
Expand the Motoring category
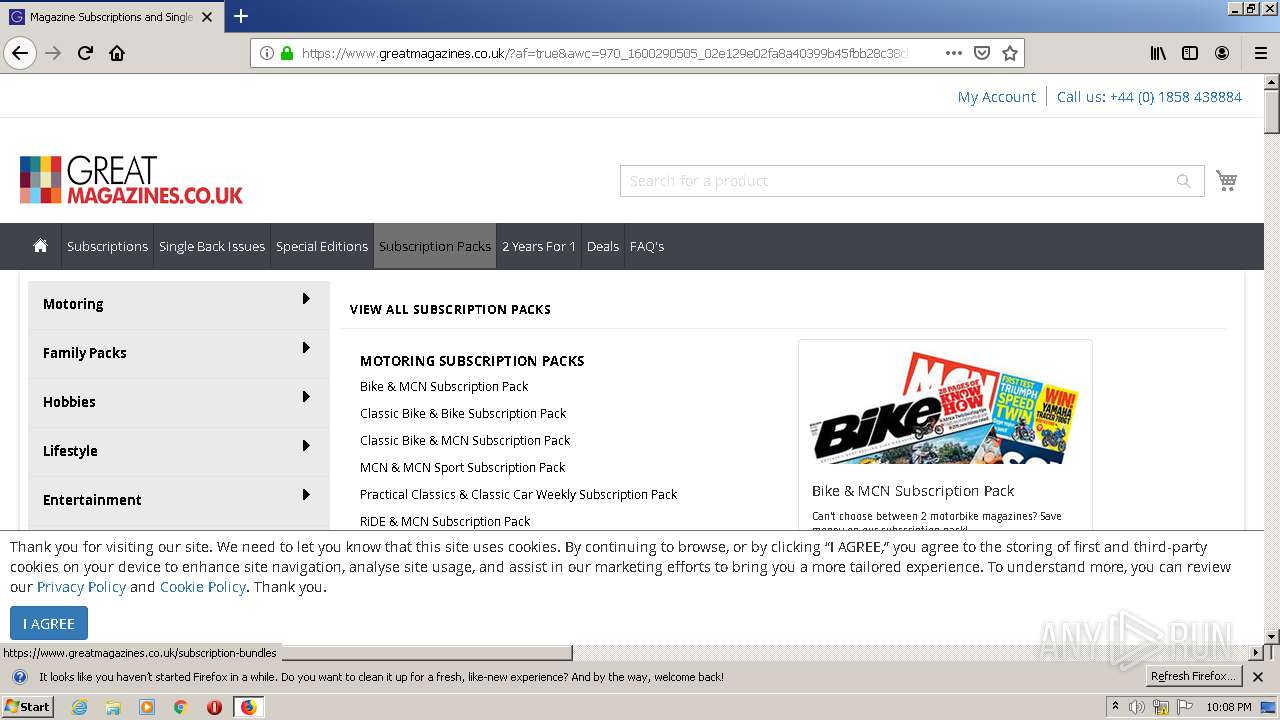coord(179,304)
